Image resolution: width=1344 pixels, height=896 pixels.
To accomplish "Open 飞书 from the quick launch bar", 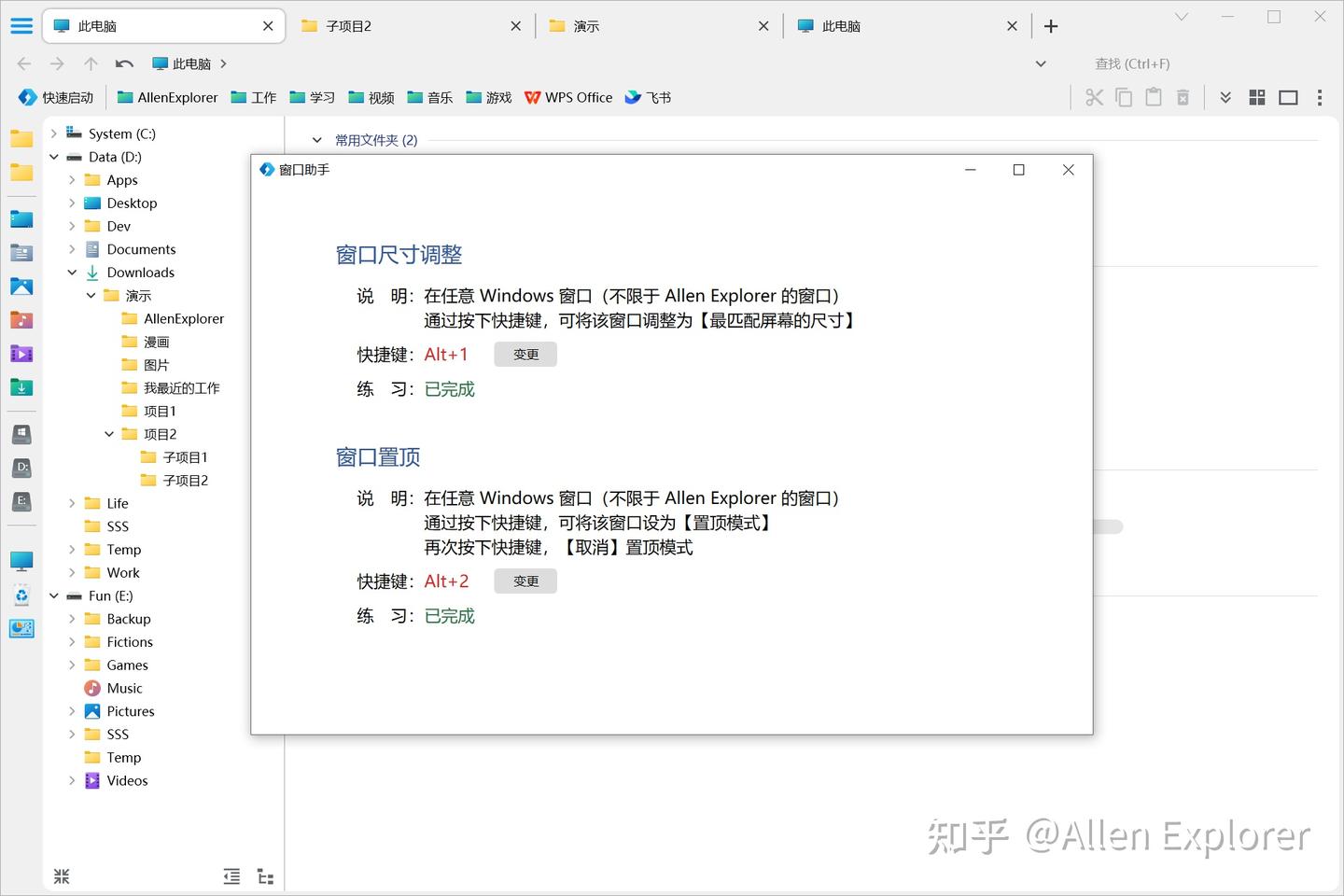I will pyautogui.click(x=648, y=96).
